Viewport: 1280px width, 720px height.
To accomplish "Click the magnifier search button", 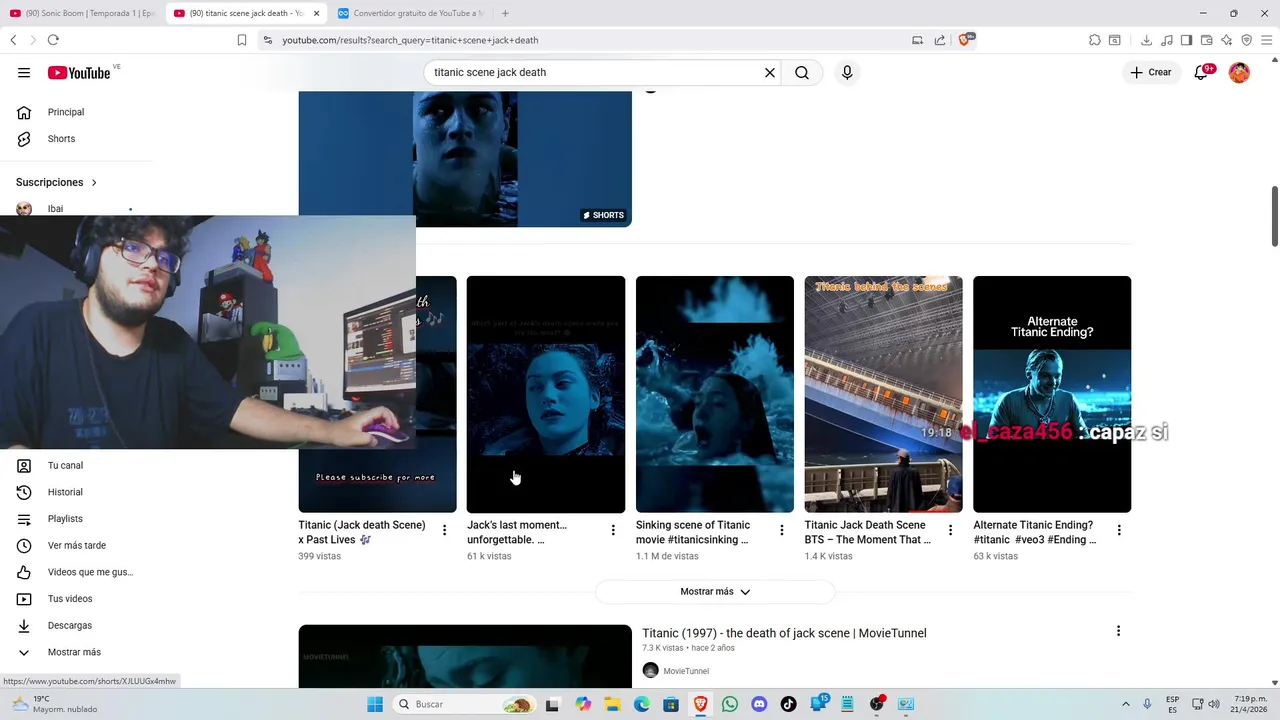I will point(802,72).
